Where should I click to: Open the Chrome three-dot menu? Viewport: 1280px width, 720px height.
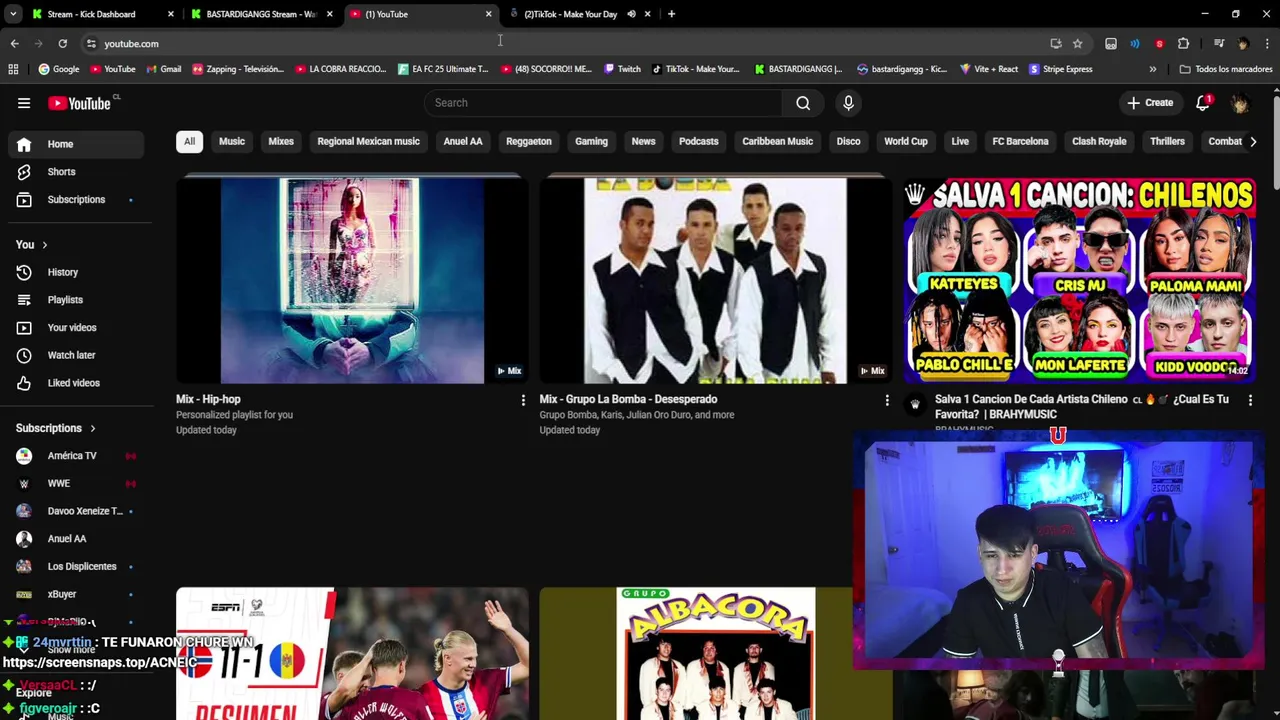tap(1267, 43)
